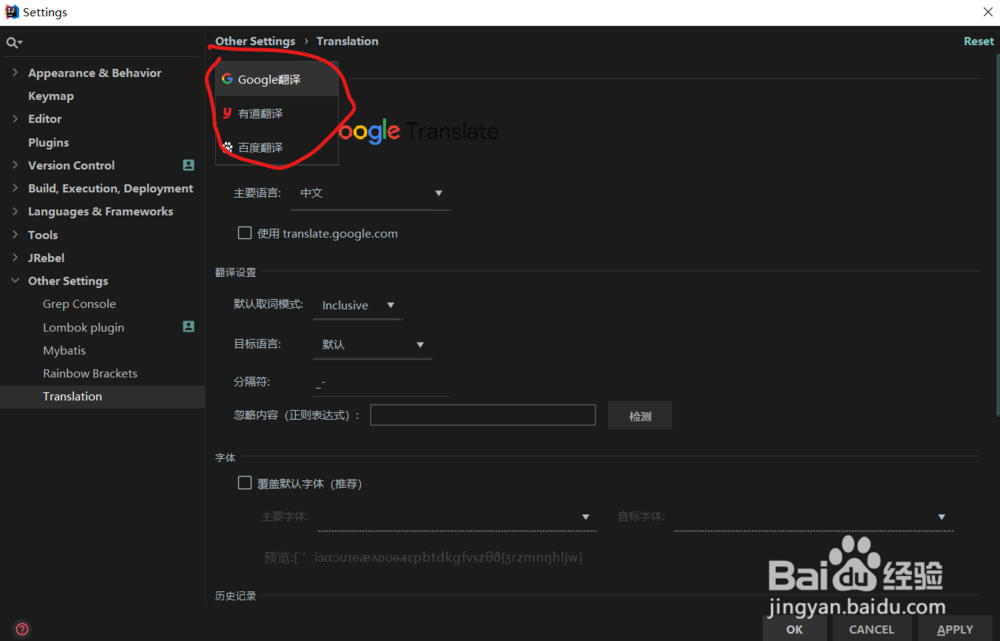Expand the JRebel section arrow

click(15, 257)
